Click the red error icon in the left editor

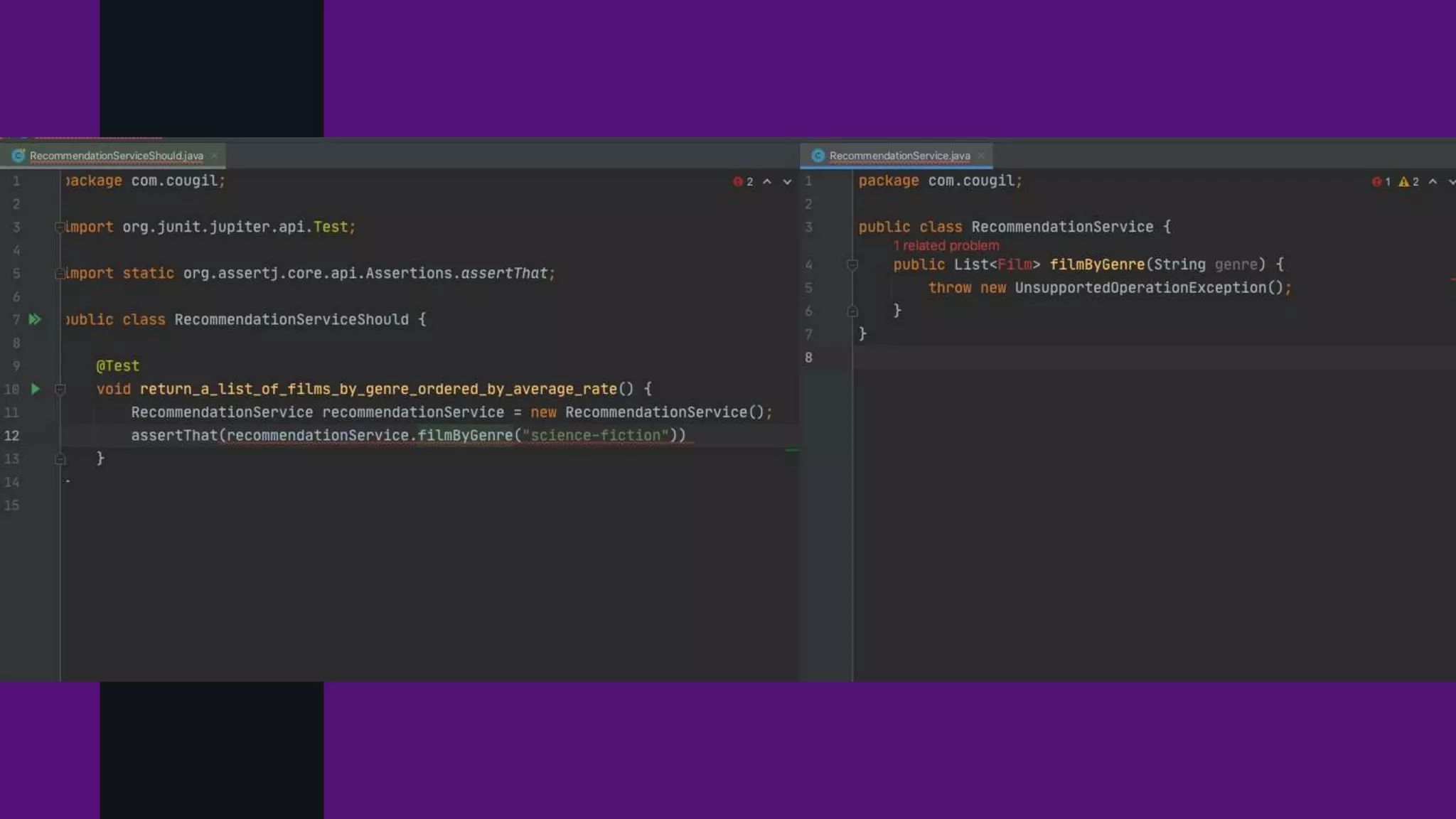point(737,182)
